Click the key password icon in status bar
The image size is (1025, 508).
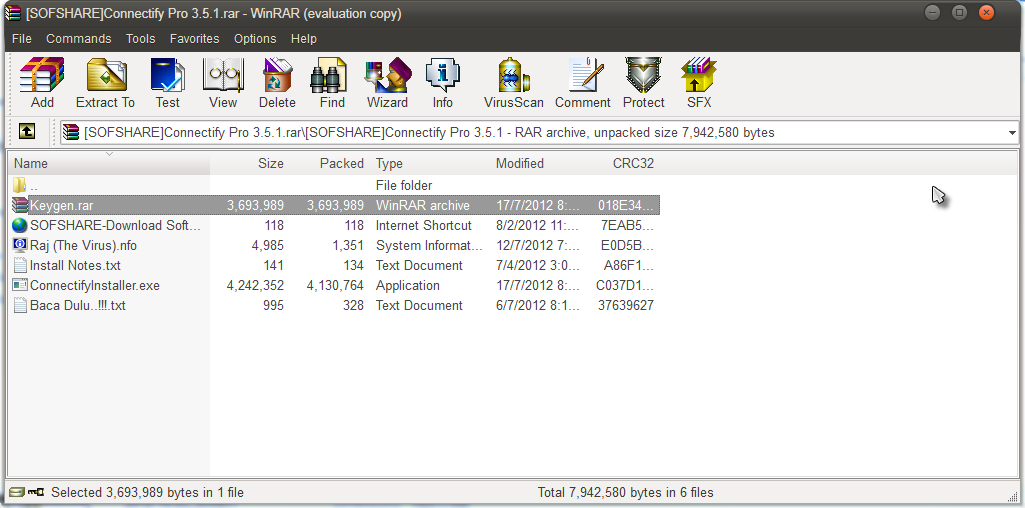point(35,492)
